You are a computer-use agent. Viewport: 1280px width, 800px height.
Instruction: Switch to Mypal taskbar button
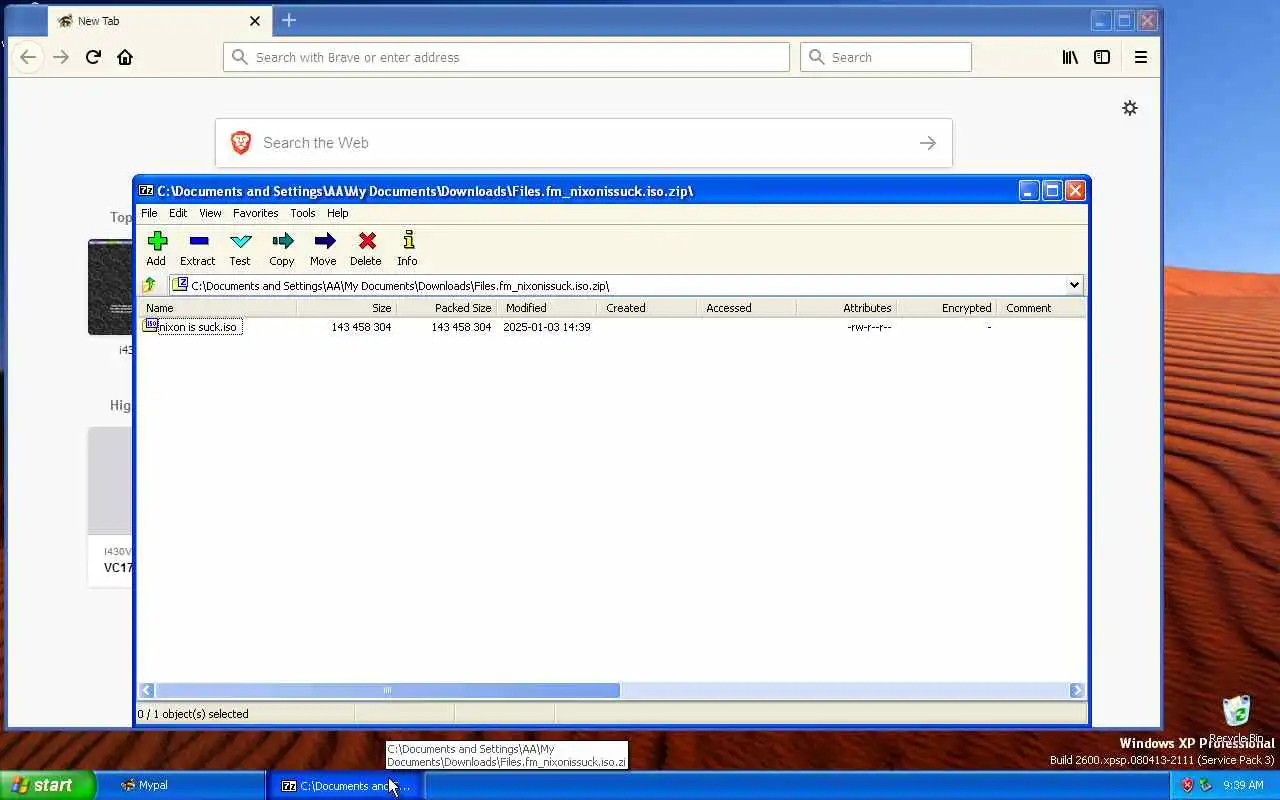tap(187, 785)
